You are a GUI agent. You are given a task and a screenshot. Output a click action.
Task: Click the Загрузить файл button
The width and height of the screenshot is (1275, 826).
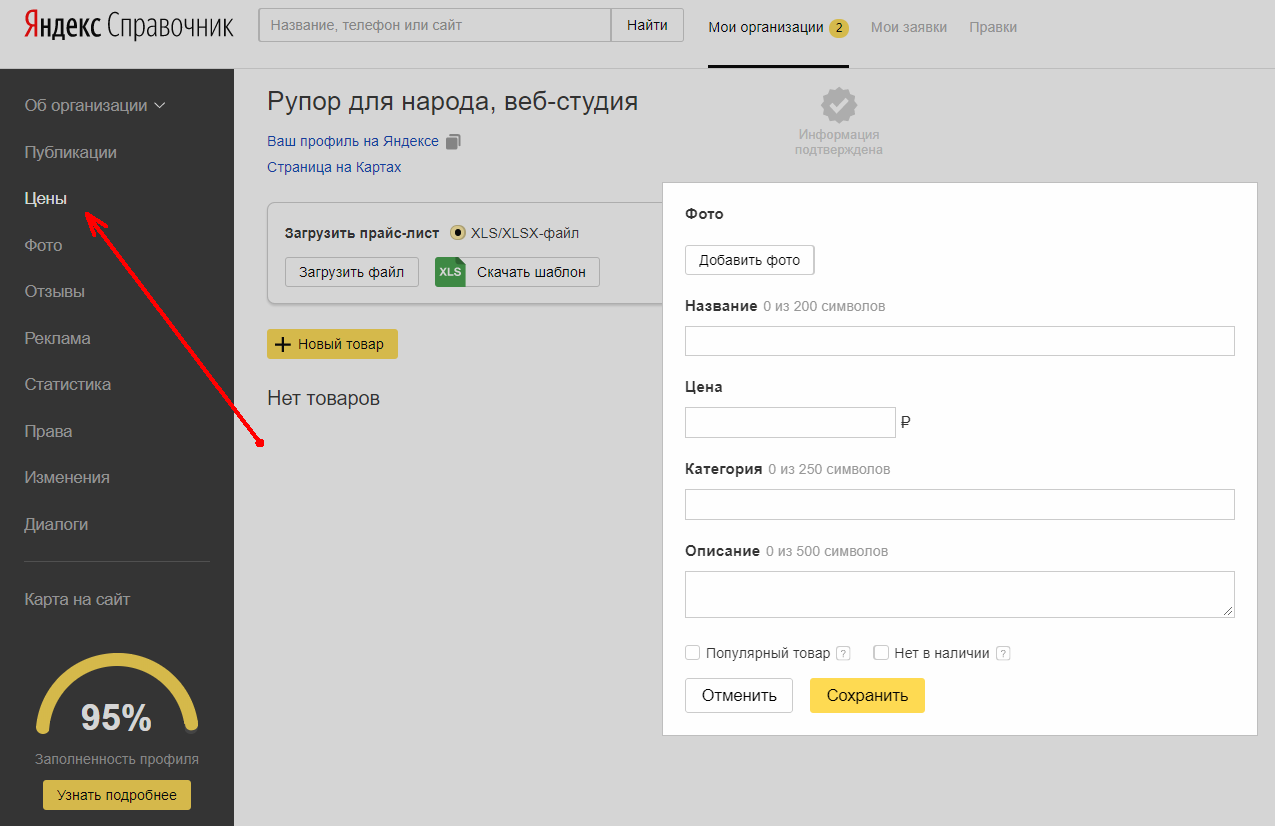tap(352, 272)
